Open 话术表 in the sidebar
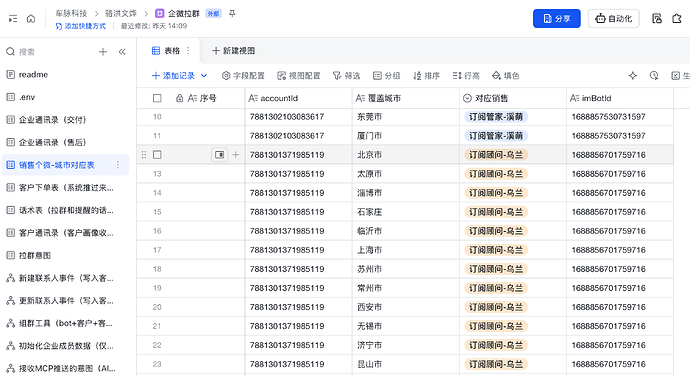Viewport: 690px width, 376px height. pyautogui.click(x=65, y=210)
